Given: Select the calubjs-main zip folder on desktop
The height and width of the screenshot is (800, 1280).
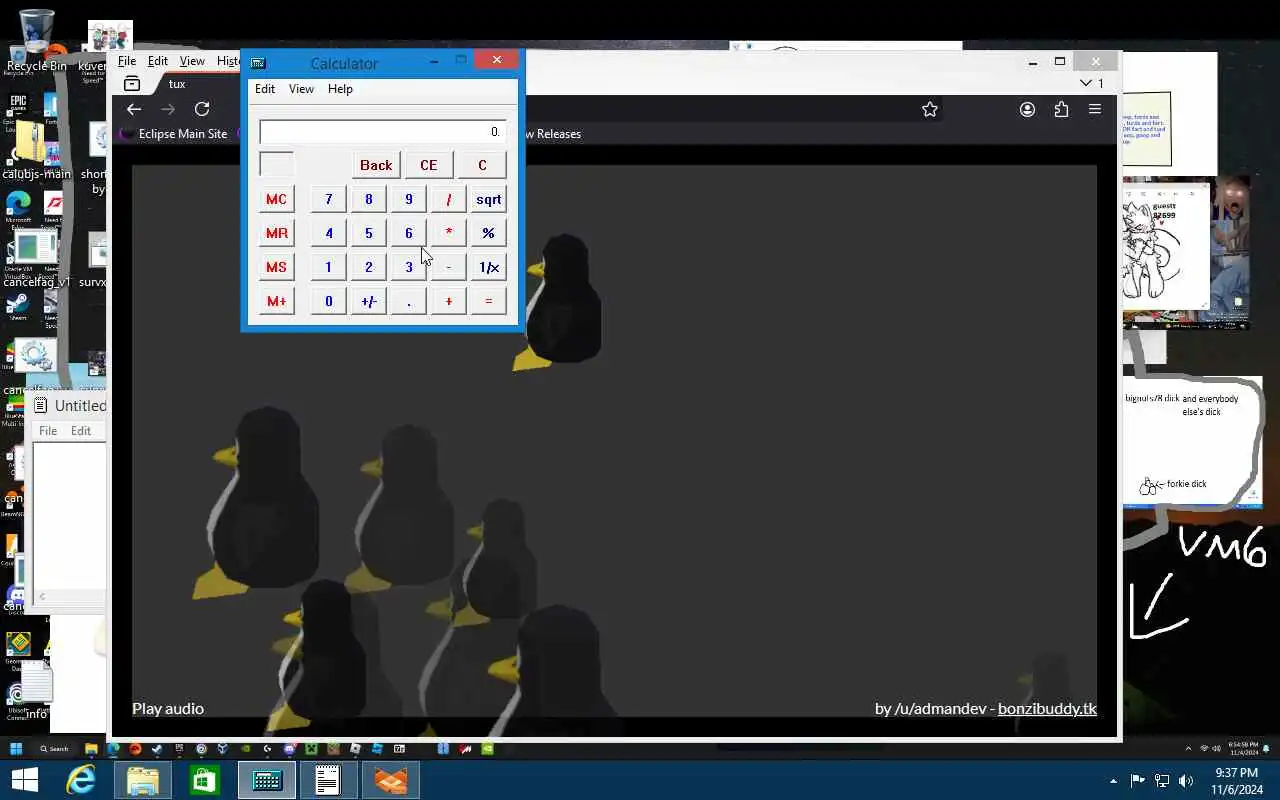Looking at the screenshot, I should [x=35, y=150].
